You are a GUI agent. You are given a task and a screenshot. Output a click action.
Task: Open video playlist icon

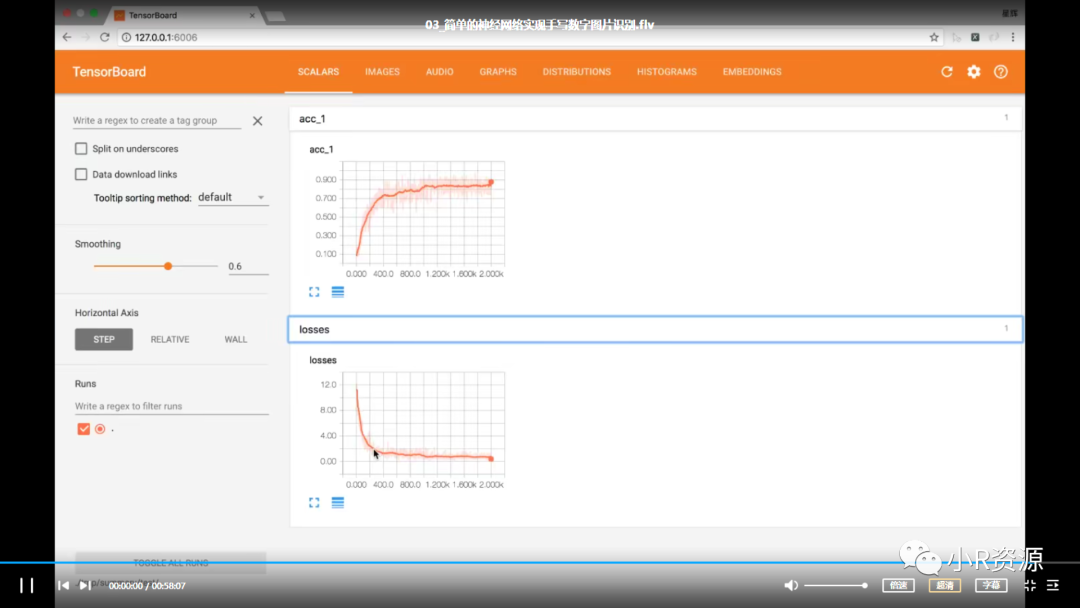coord(1053,585)
